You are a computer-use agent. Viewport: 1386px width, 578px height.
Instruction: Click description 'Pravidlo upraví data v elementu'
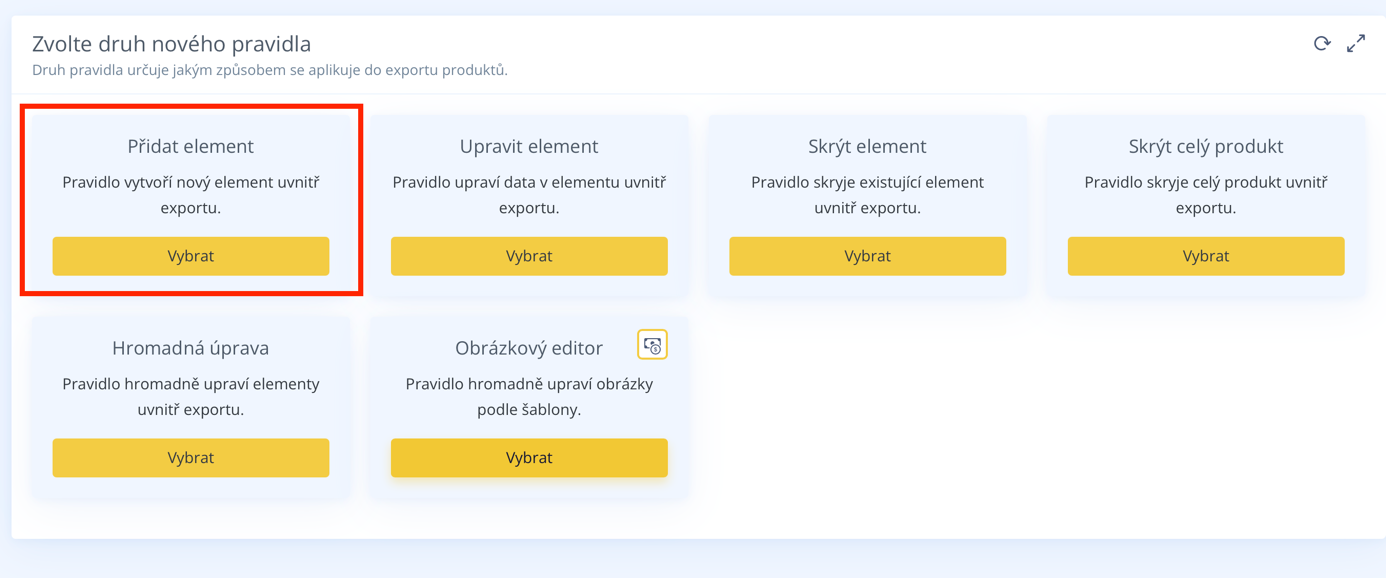[x=529, y=195]
